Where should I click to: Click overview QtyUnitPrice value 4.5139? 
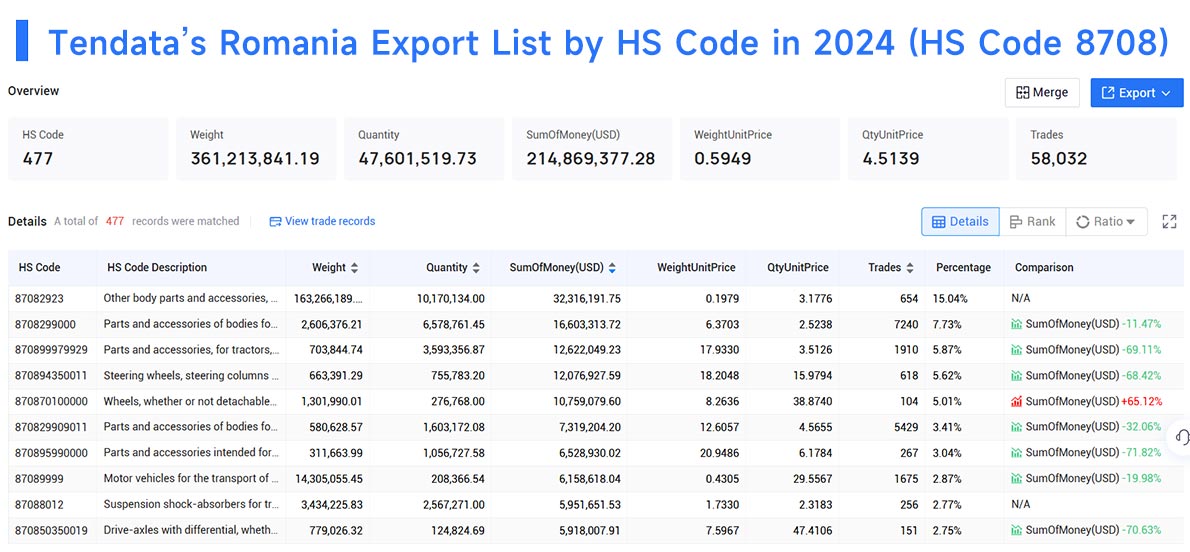pyautogui.click(x=891, y=159)
